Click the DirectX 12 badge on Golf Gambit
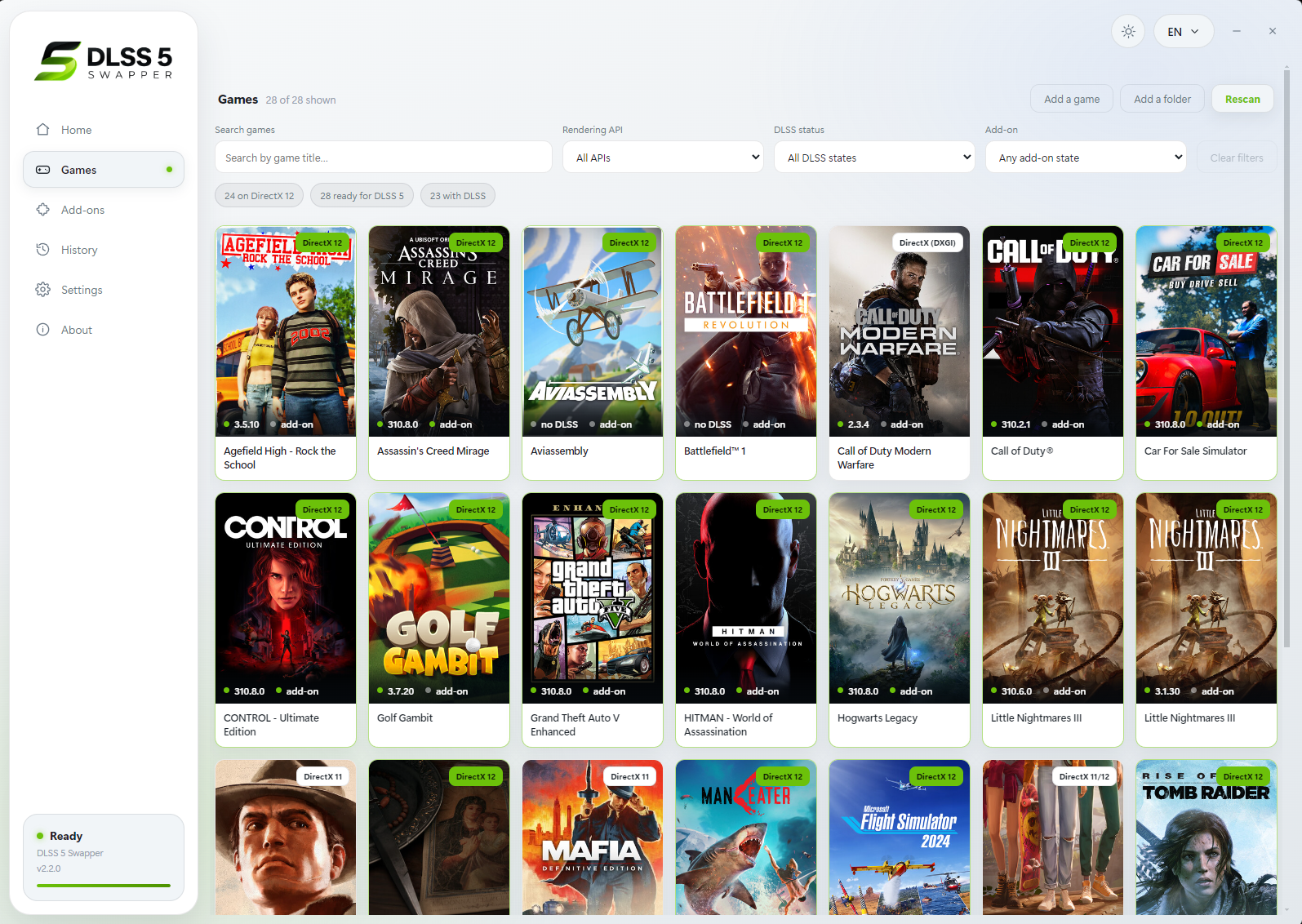Screen dimensions: 1302x924 coord(476,509)
